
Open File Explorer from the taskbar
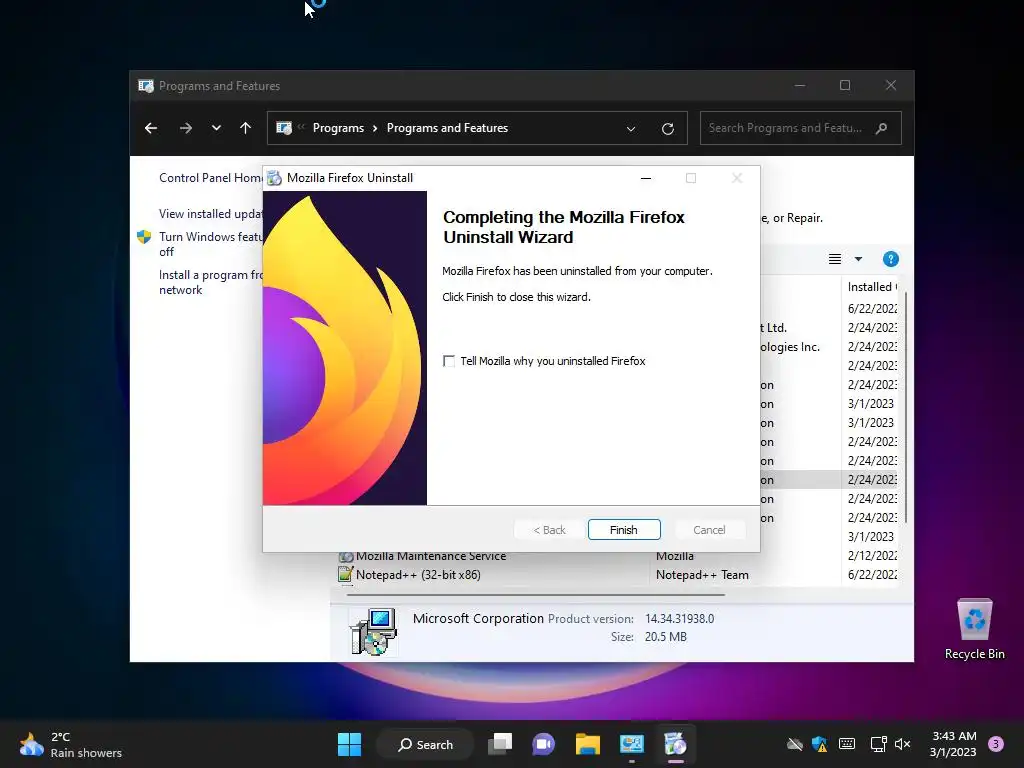tap(588, 744)
